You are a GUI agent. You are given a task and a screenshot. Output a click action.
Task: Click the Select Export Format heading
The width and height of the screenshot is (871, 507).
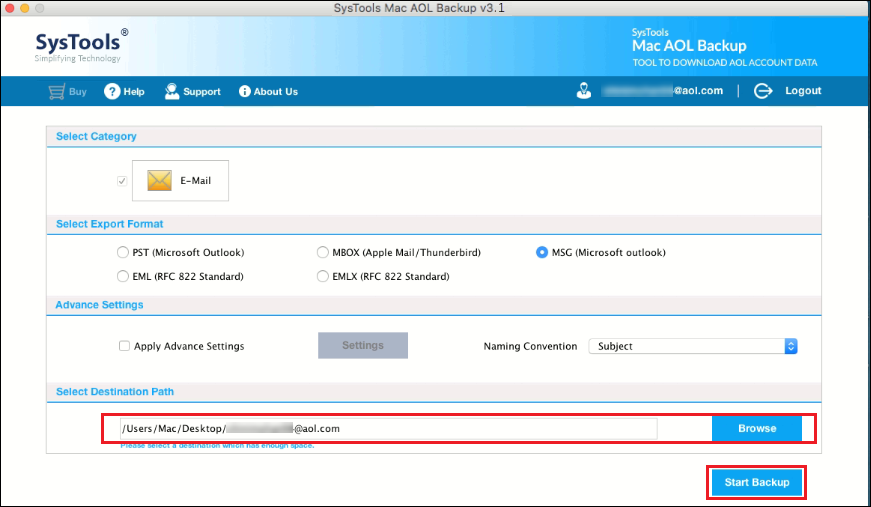click(109, 224)
